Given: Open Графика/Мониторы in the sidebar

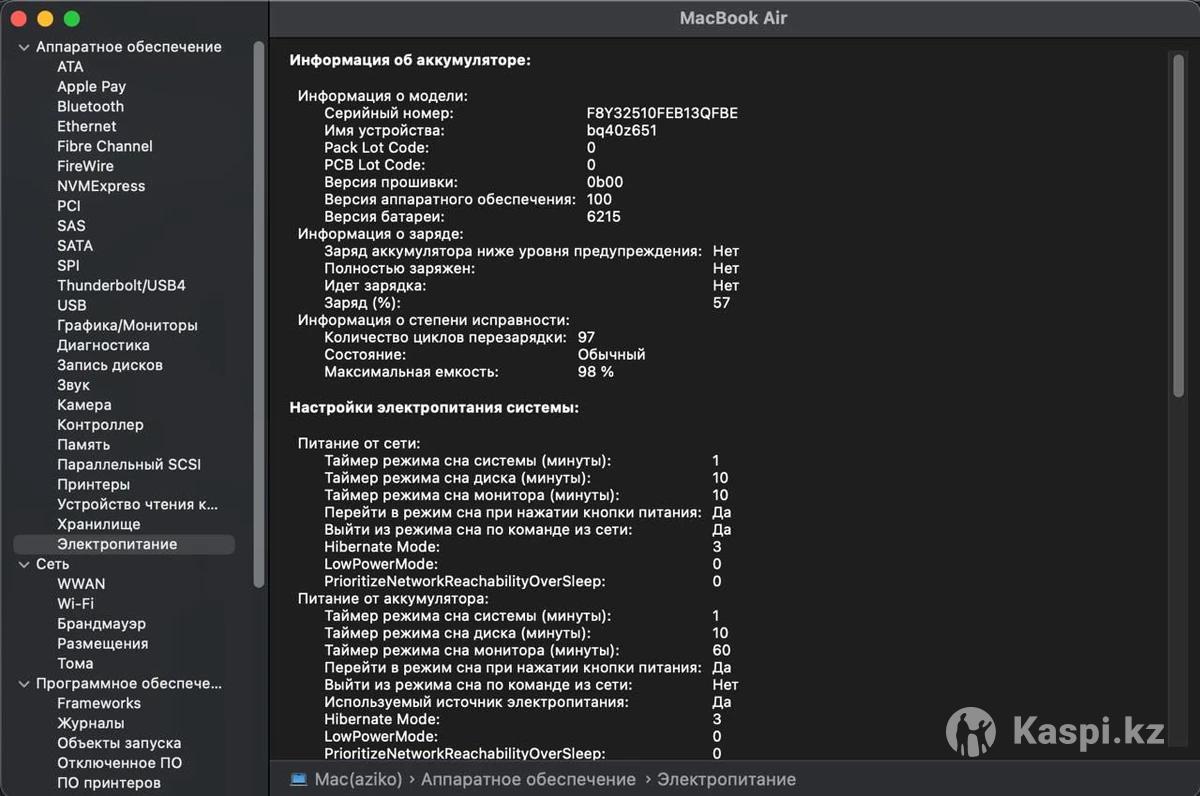Looking at the screenshot, I should click(x=127, y=325).
